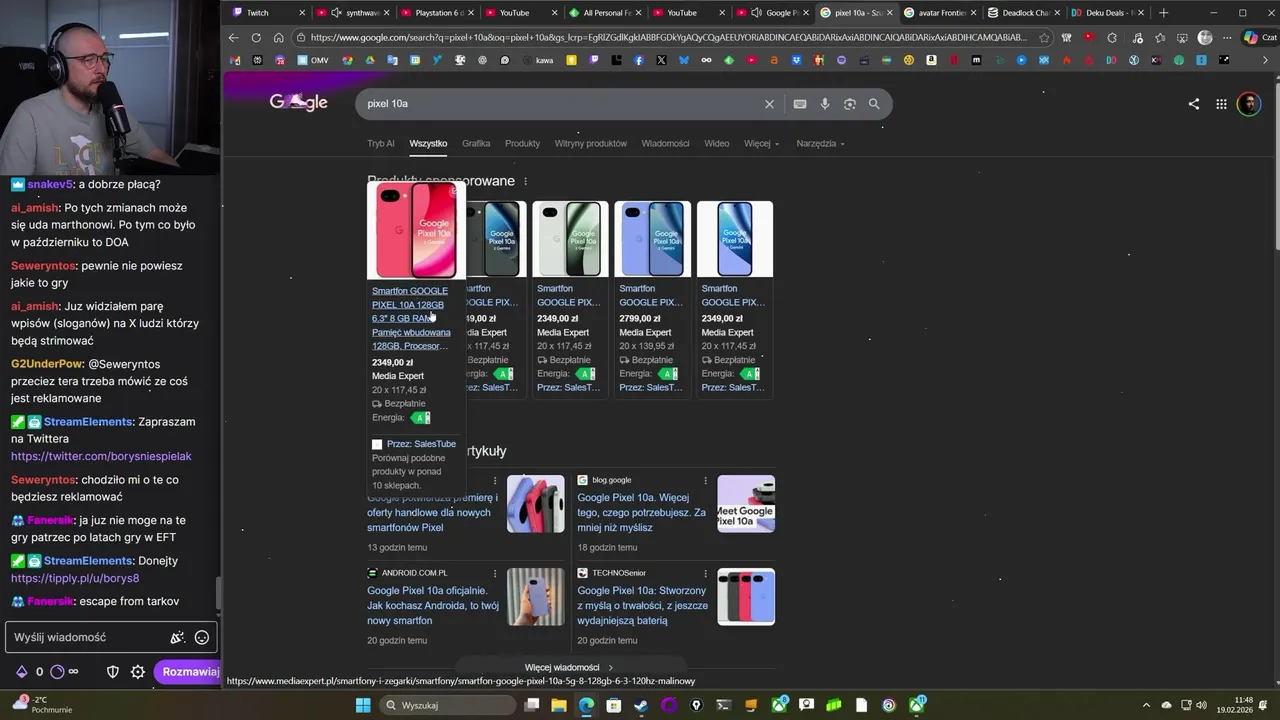The height and width of the screenshot is (720, 1280).
Task: Expand Więcej wiadomości for more news
Action: click(x=569, y=667)
